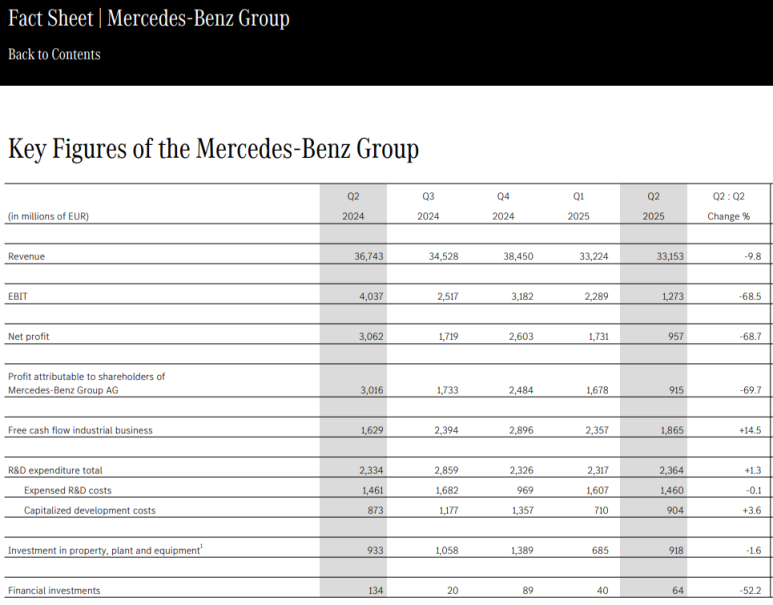This screenshot has width=773, height=605.
Task: Click Net profit Q2 2024 value 3,062
Action: (371, 336)
